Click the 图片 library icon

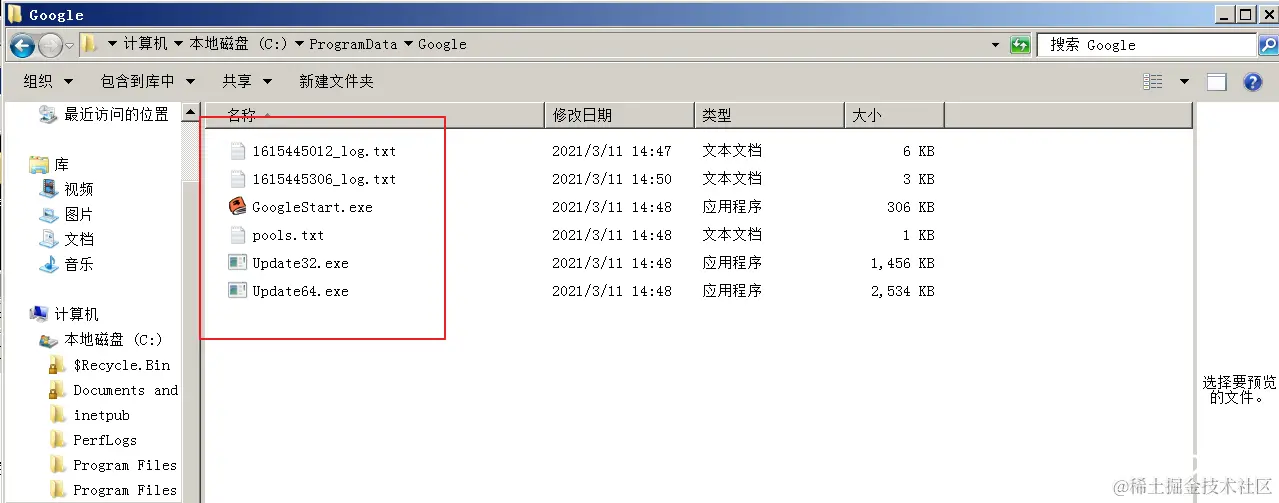coord(48,214)
